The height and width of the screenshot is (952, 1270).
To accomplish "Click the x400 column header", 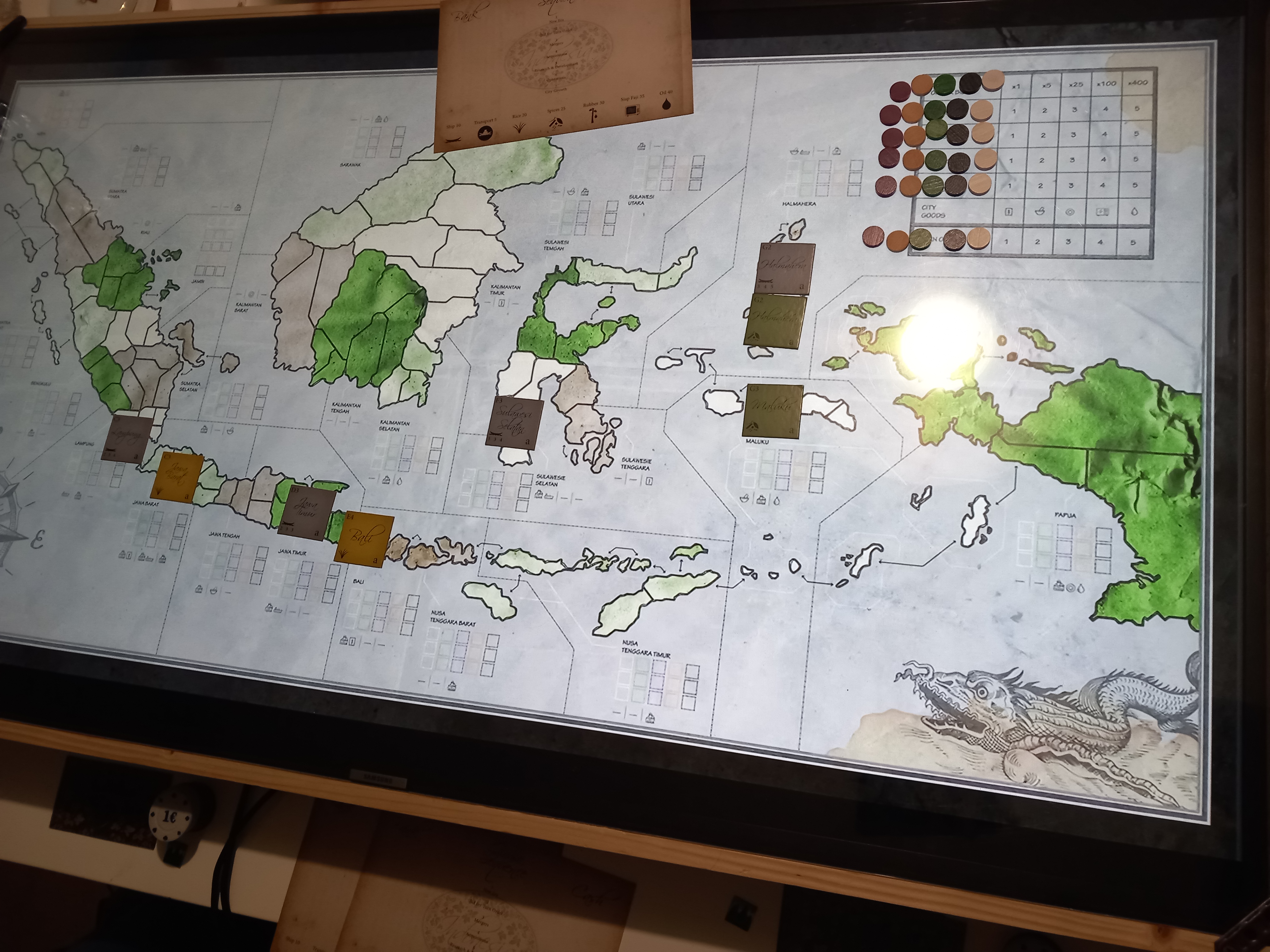I will [1138, 83].
